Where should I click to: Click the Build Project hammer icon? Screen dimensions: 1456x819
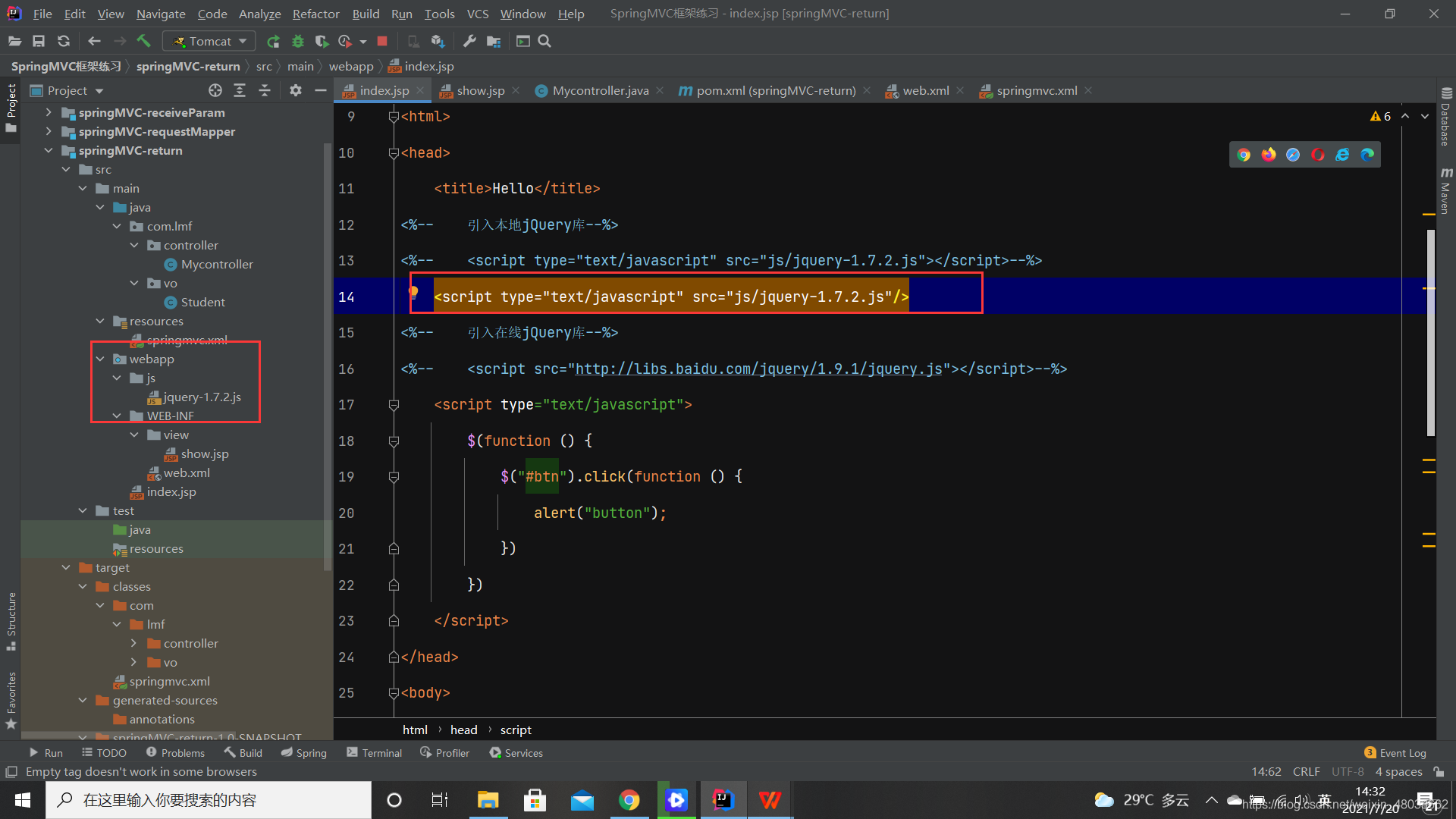[143, 41]
